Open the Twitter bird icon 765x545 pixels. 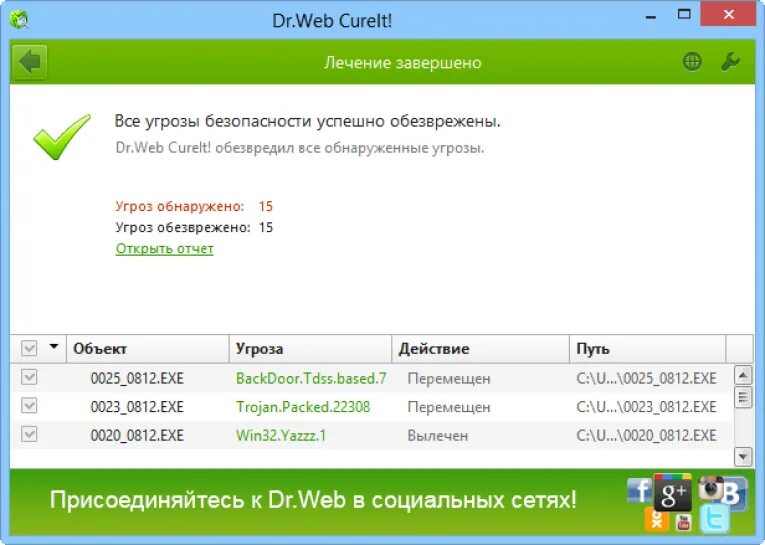pos(715,519)
